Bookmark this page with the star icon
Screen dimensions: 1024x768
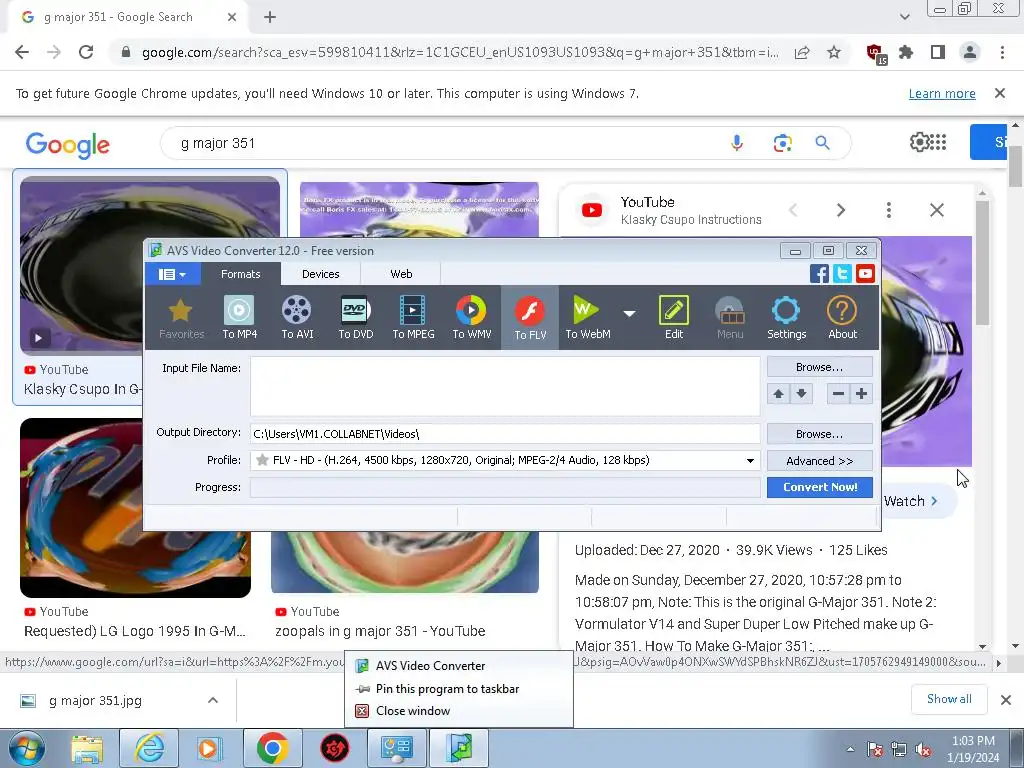coord(834,52)
